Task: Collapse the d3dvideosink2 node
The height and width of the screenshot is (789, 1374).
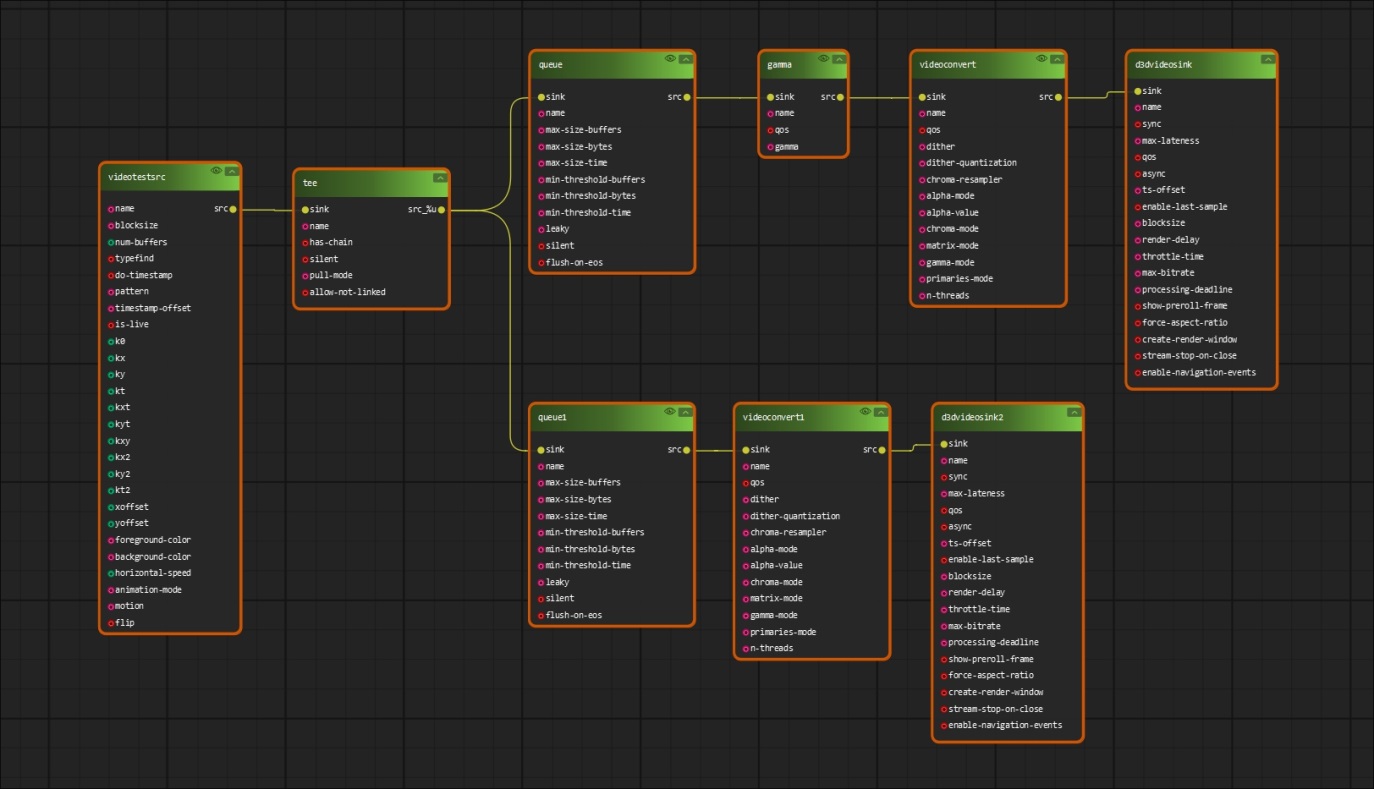Action: pyautogui.click(x=1073, y=411)
